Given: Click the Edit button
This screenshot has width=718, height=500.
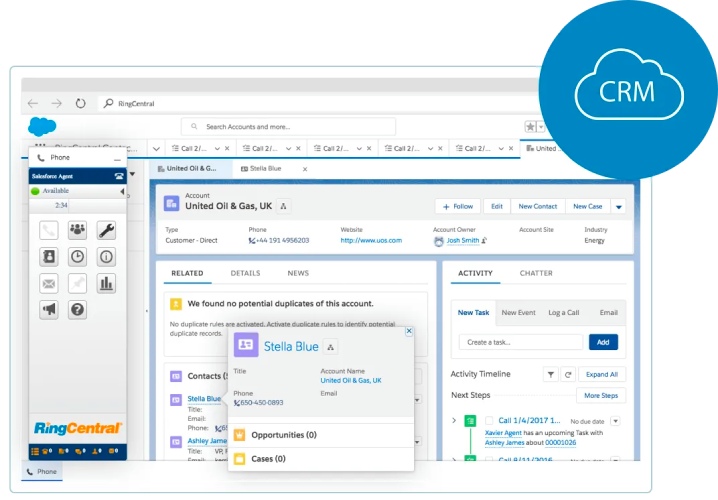Looking at the screenshot, I should pos(497,207).
